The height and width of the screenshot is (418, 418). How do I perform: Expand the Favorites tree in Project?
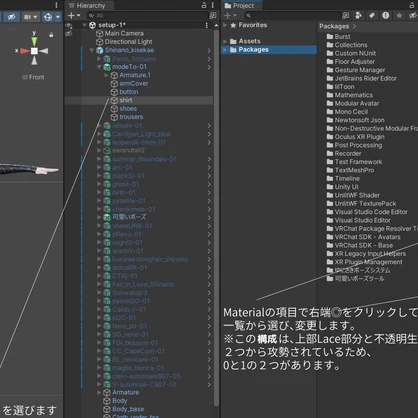point(225,25)
